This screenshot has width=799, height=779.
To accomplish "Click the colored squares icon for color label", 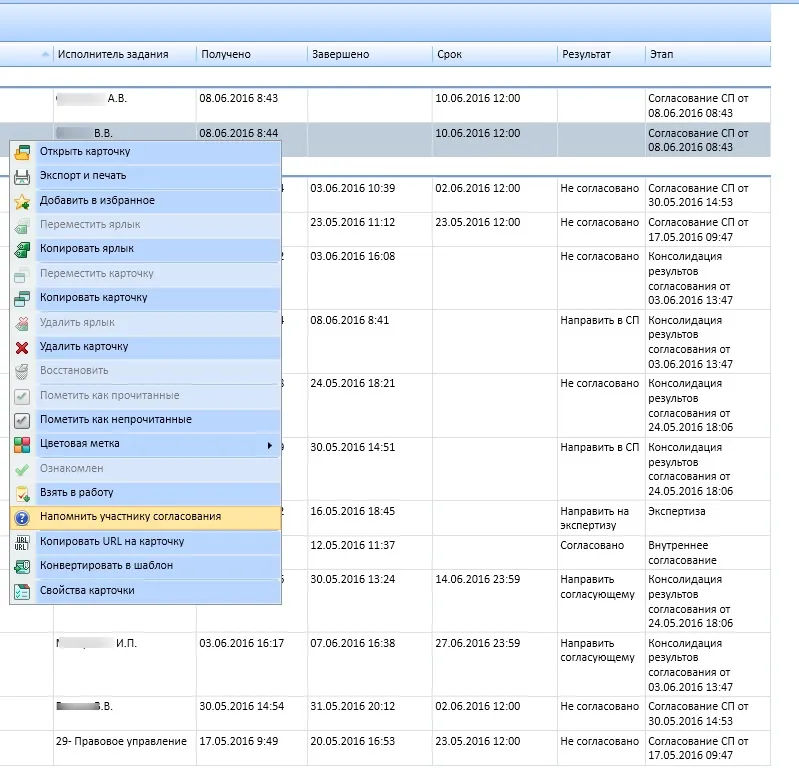I will [x=22, y=444].
